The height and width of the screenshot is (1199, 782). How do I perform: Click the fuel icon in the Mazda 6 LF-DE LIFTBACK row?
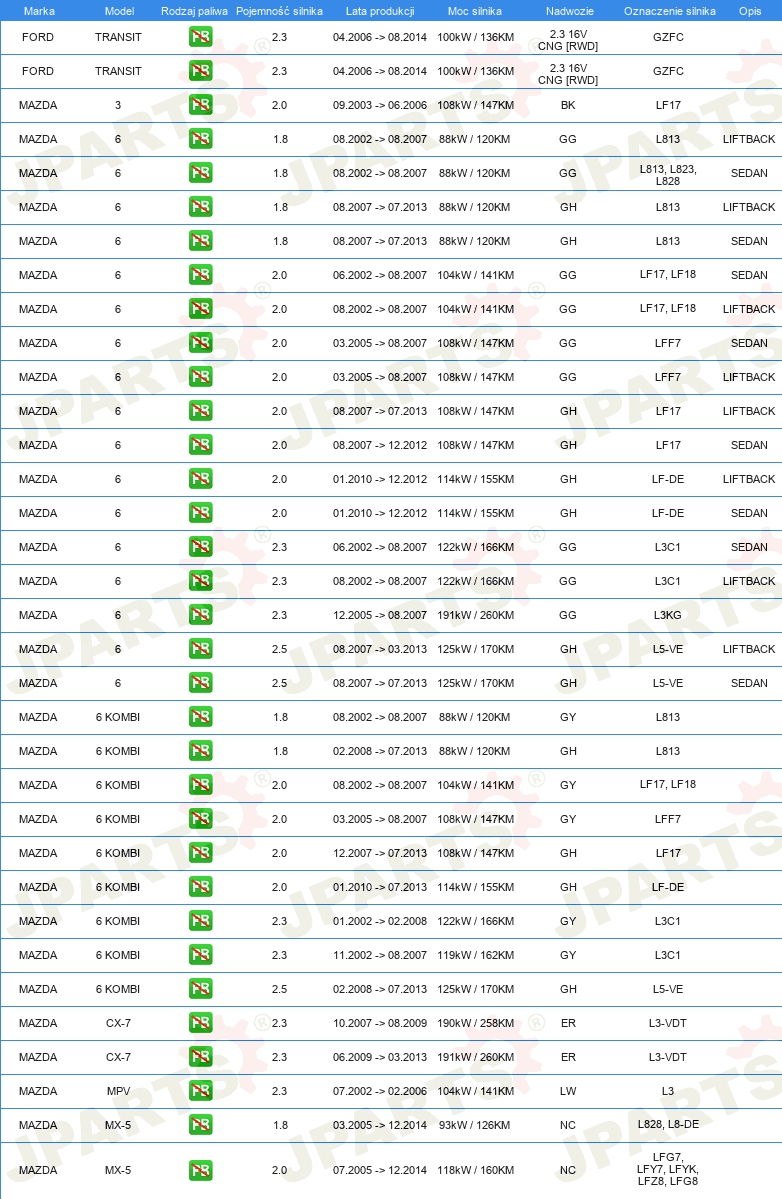[x=200, y=479]
